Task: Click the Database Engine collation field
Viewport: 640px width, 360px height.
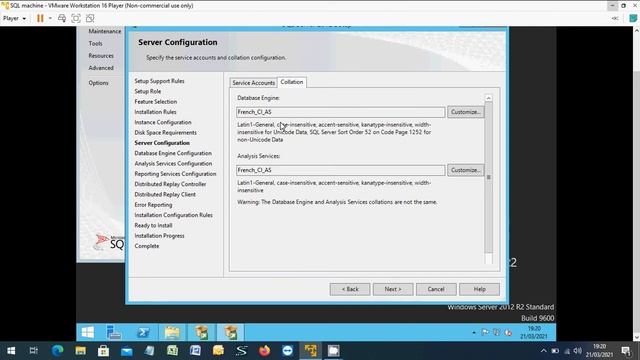Action: click(x=340, y=112)
